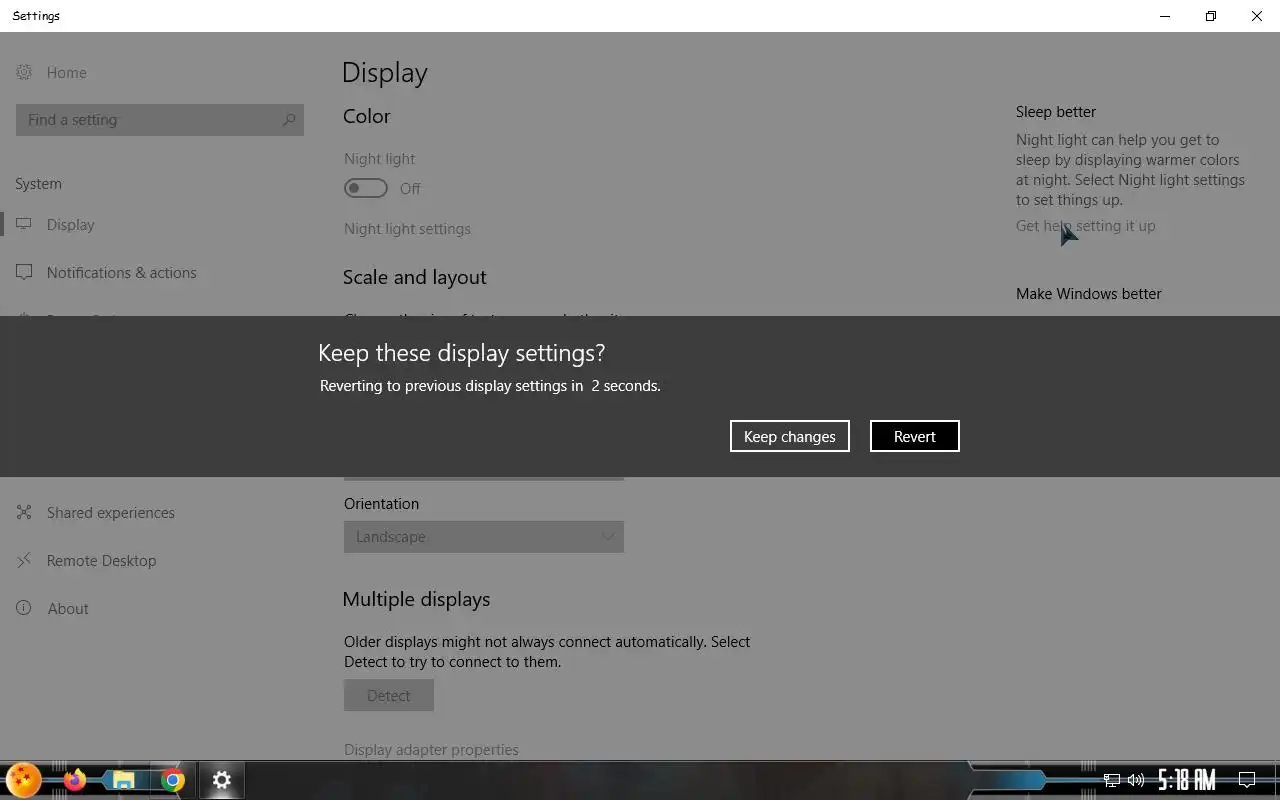The height and width of the screenshot is (800, 1280).
Task: Click the Sleep better heading
Action: 1056,112
